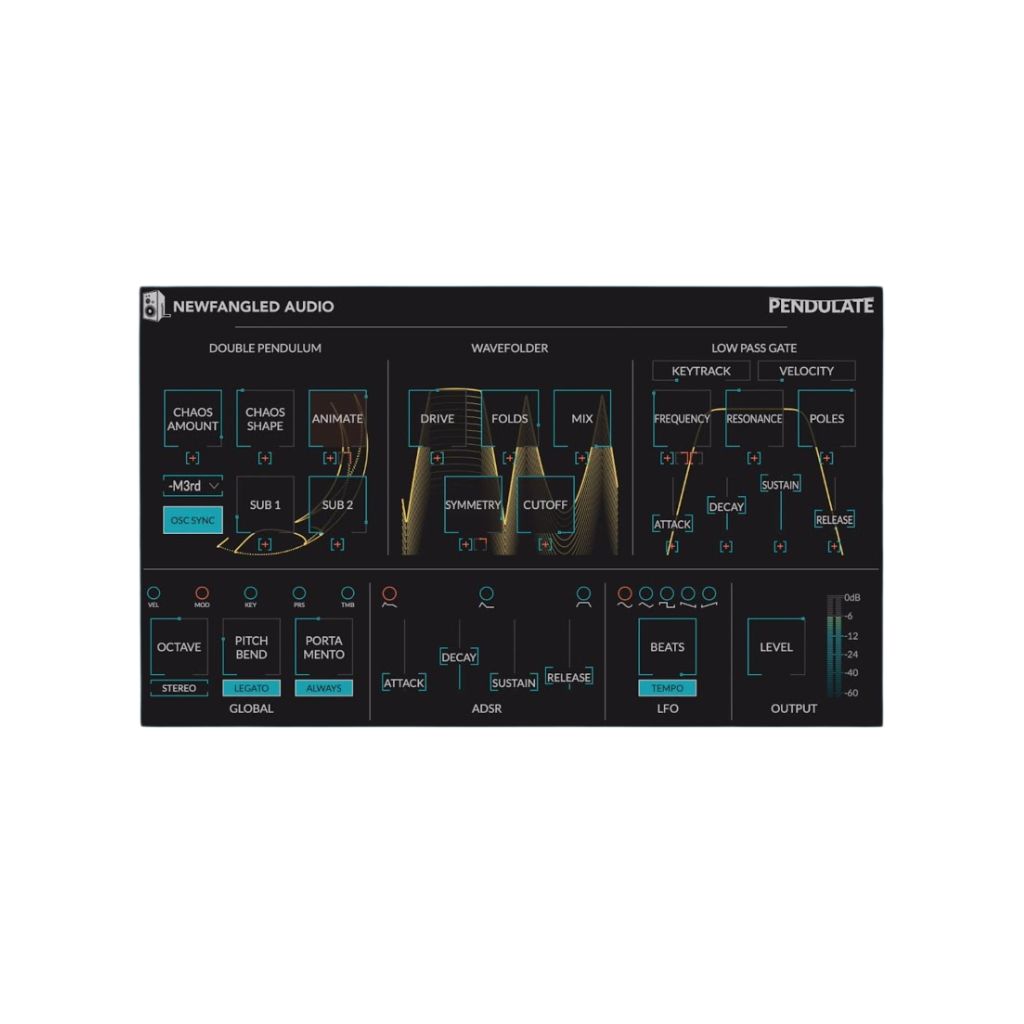Add modulation below the Drive knob
1024x1024 pixels.
pos(437,458)
